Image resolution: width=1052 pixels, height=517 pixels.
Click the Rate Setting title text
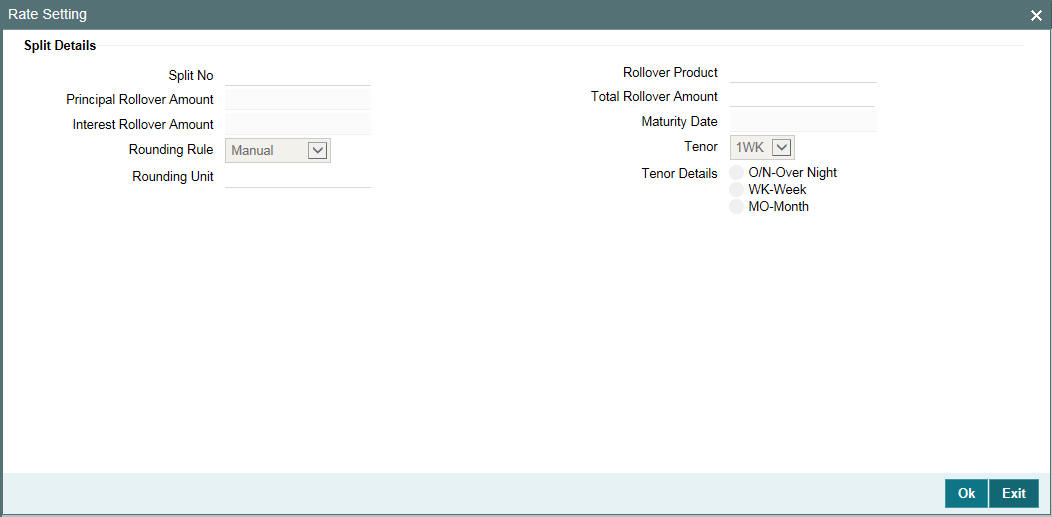click(x=47, y=14)
